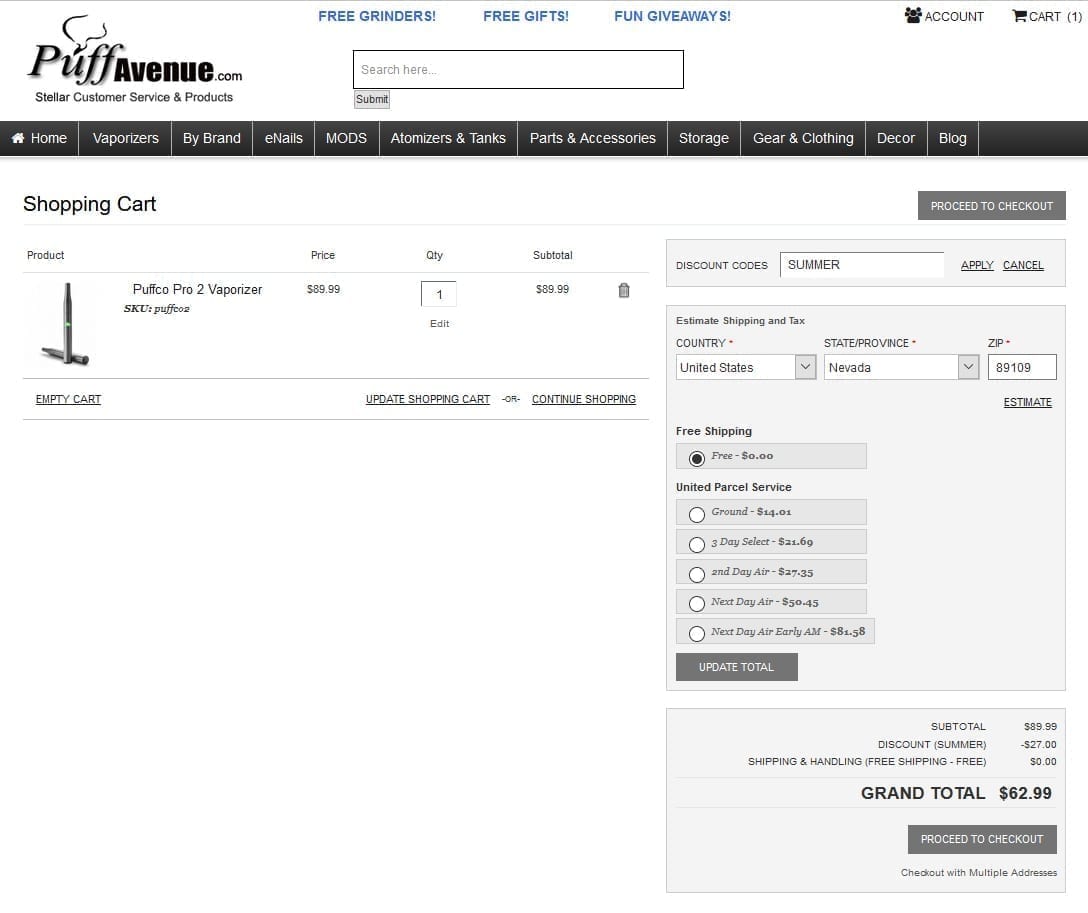The width and height of the screenshot is (1088, 913).
Task: Click the Empty Cart link
Action: pyautogui.click(x=68, y=399)
